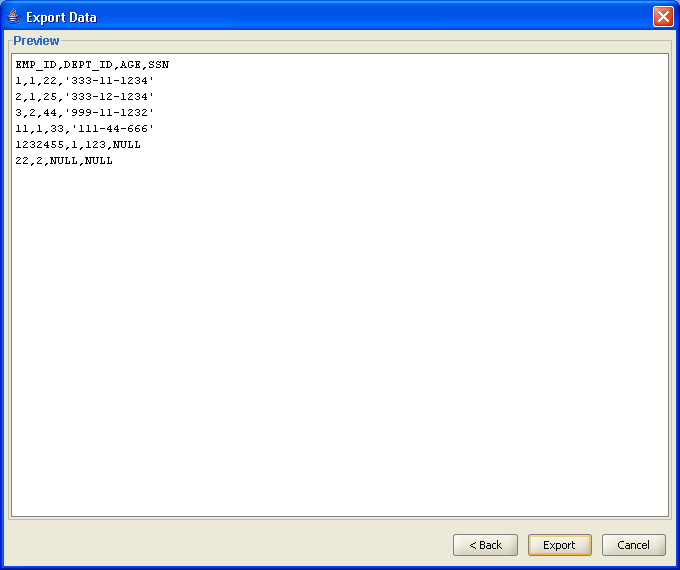This screenshot has width=680, height=570.
Task: Click the row 1232455,1,123,NULL
Action: tap(78, 144)
